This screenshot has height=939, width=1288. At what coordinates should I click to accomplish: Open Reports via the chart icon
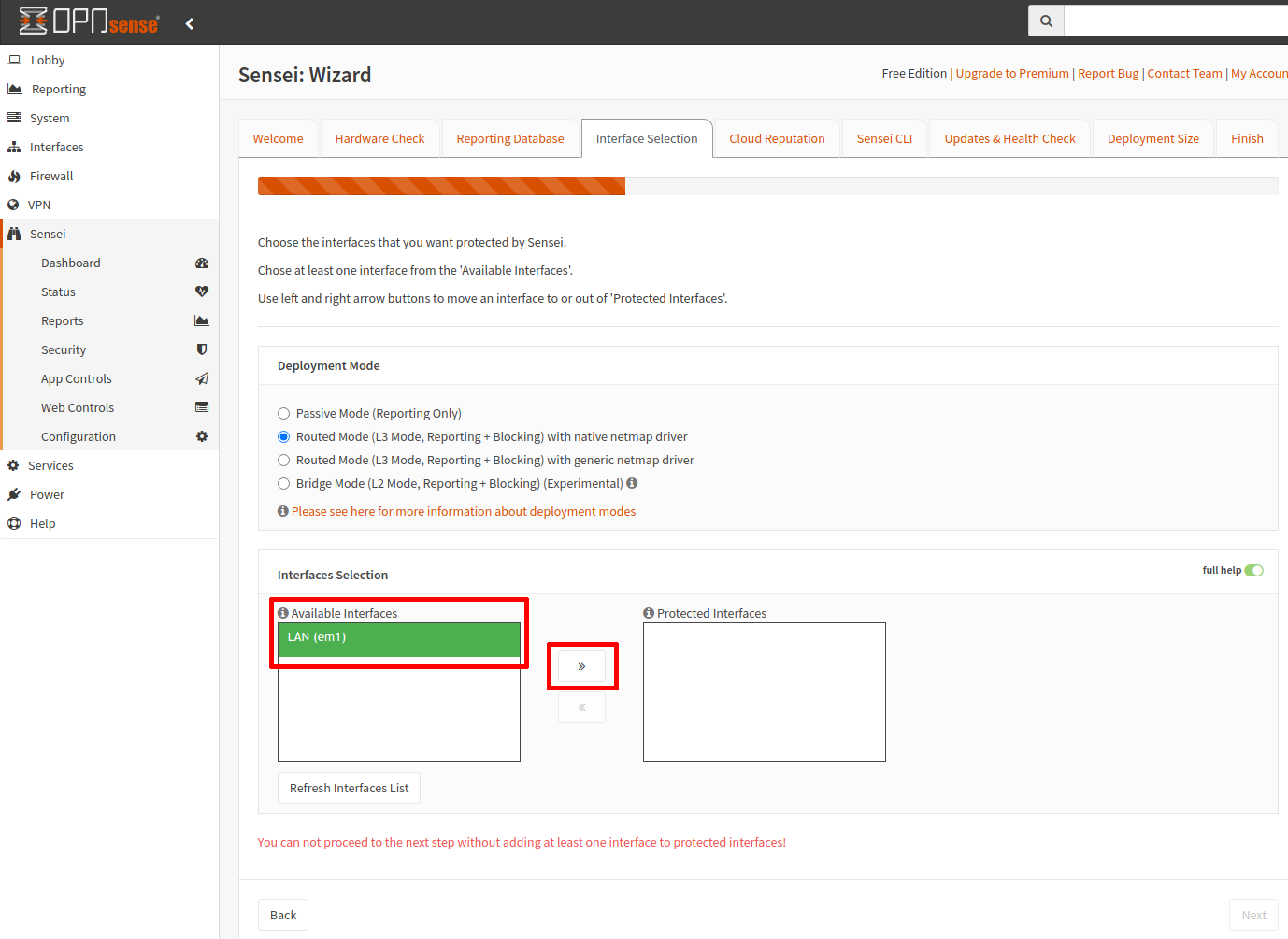pyautogui.click(x=202, y=320)
